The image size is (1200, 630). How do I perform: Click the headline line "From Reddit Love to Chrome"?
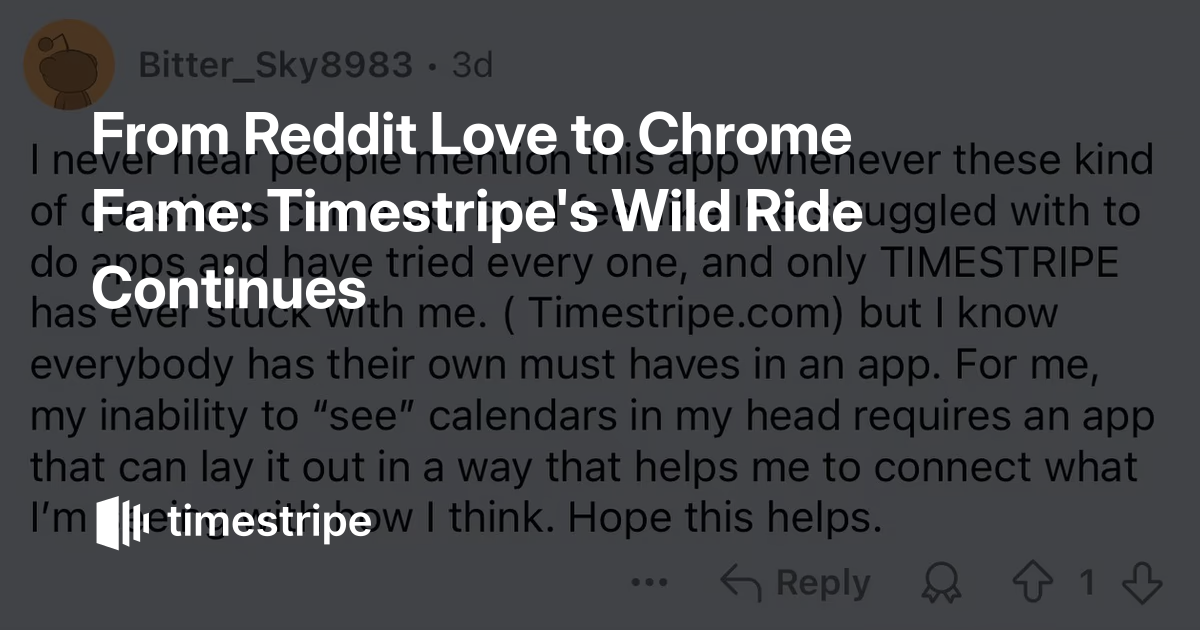click(472, 133)
